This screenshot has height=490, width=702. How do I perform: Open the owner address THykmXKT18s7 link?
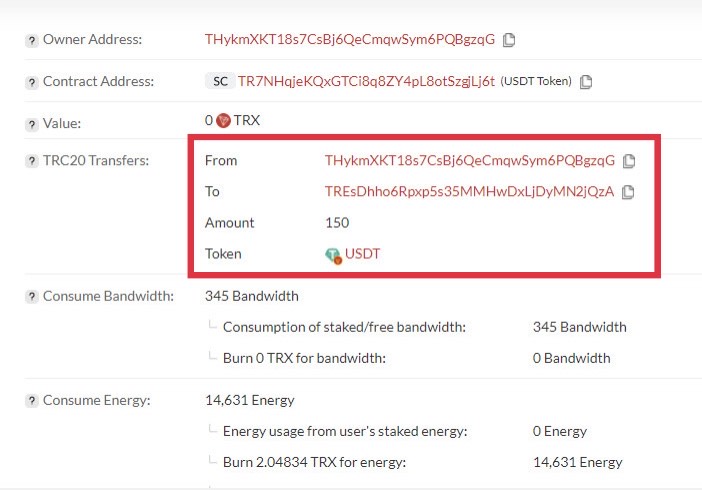coord(350,39)
